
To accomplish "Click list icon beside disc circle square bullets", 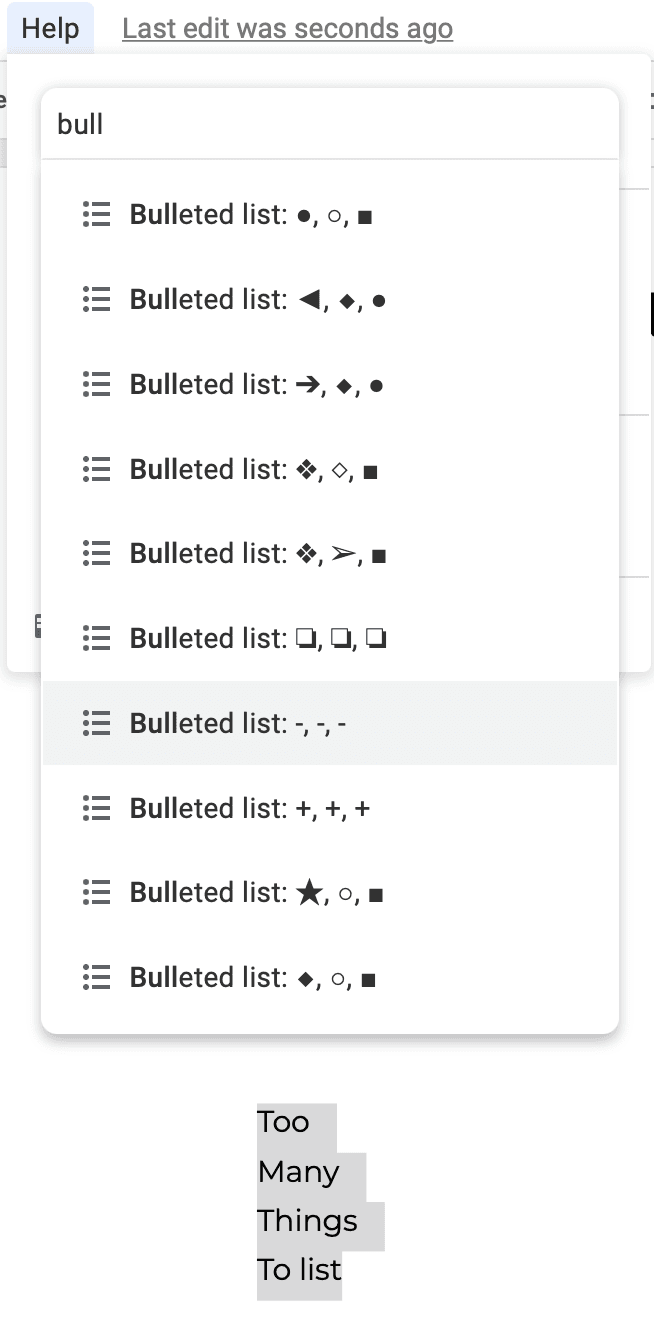I will click(x=96, y=215).
